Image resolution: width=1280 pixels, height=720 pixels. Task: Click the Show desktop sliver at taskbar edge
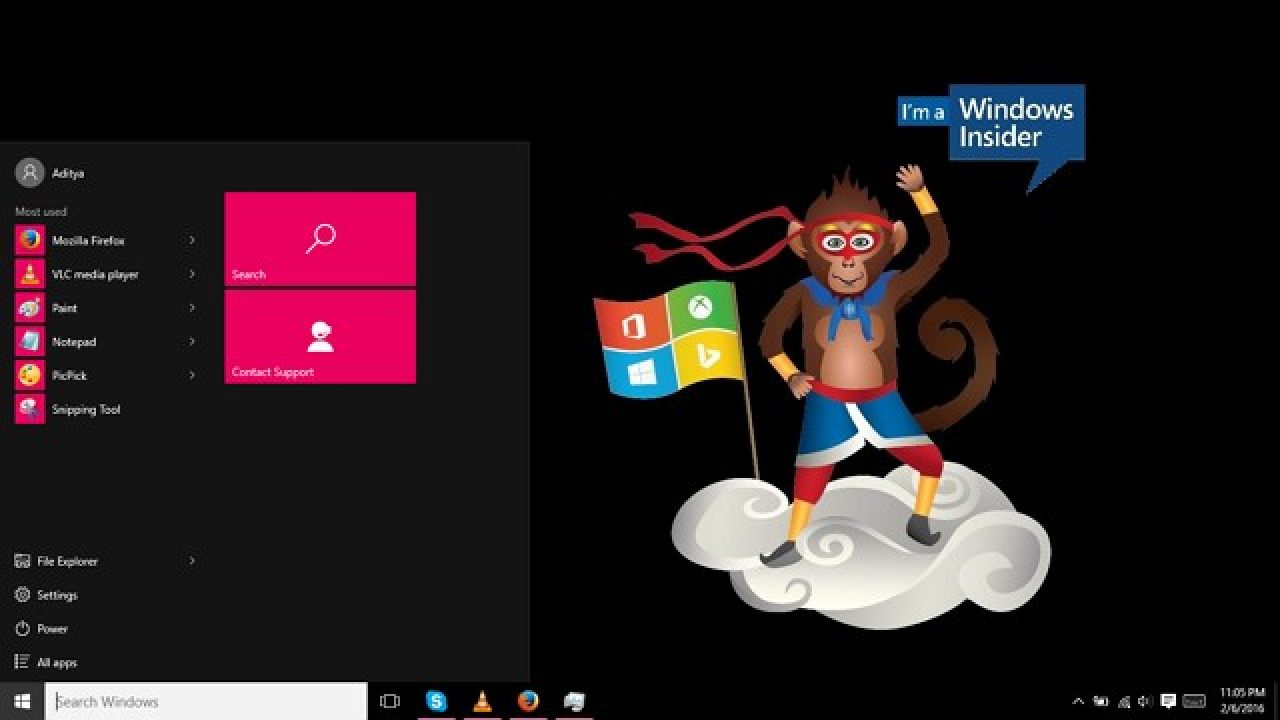(1277, 701)
